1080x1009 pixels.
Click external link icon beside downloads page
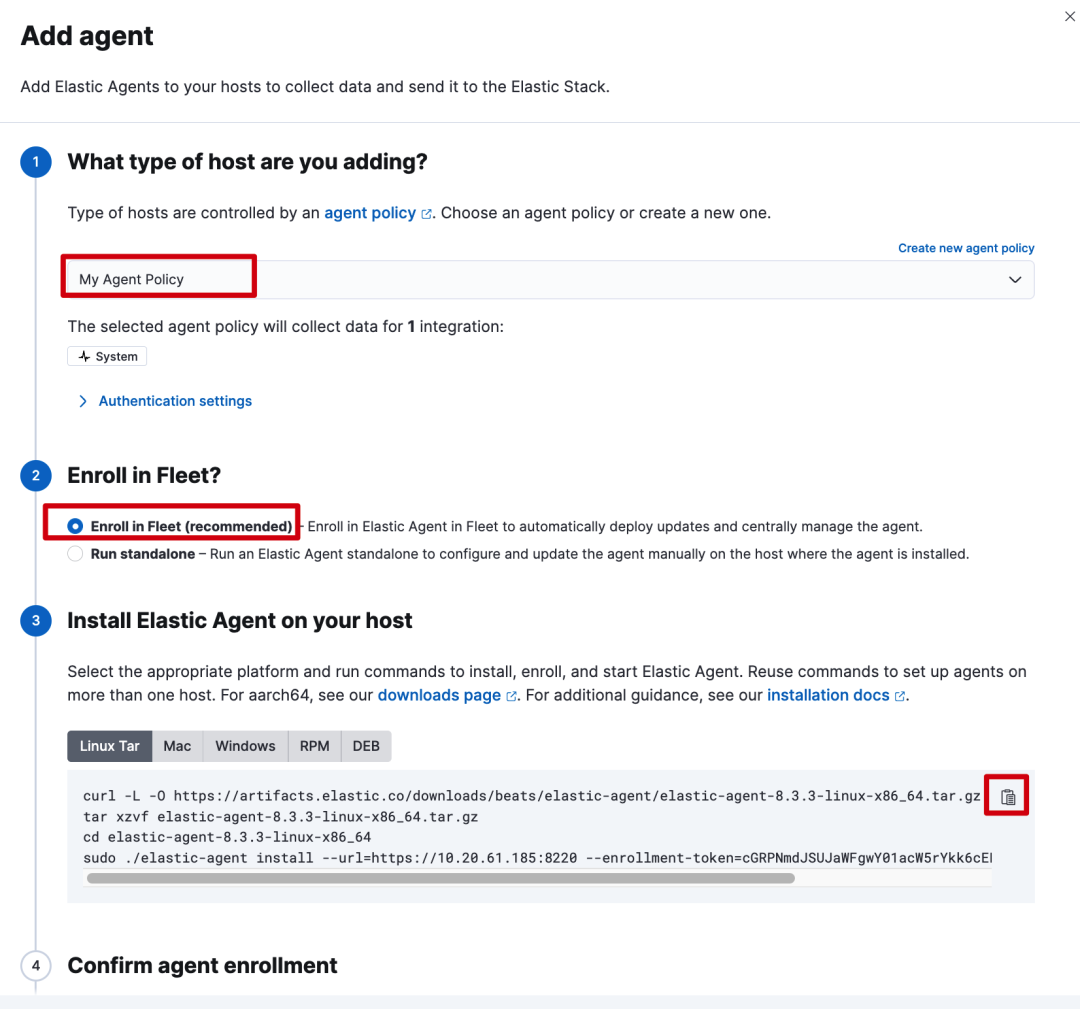512,696
